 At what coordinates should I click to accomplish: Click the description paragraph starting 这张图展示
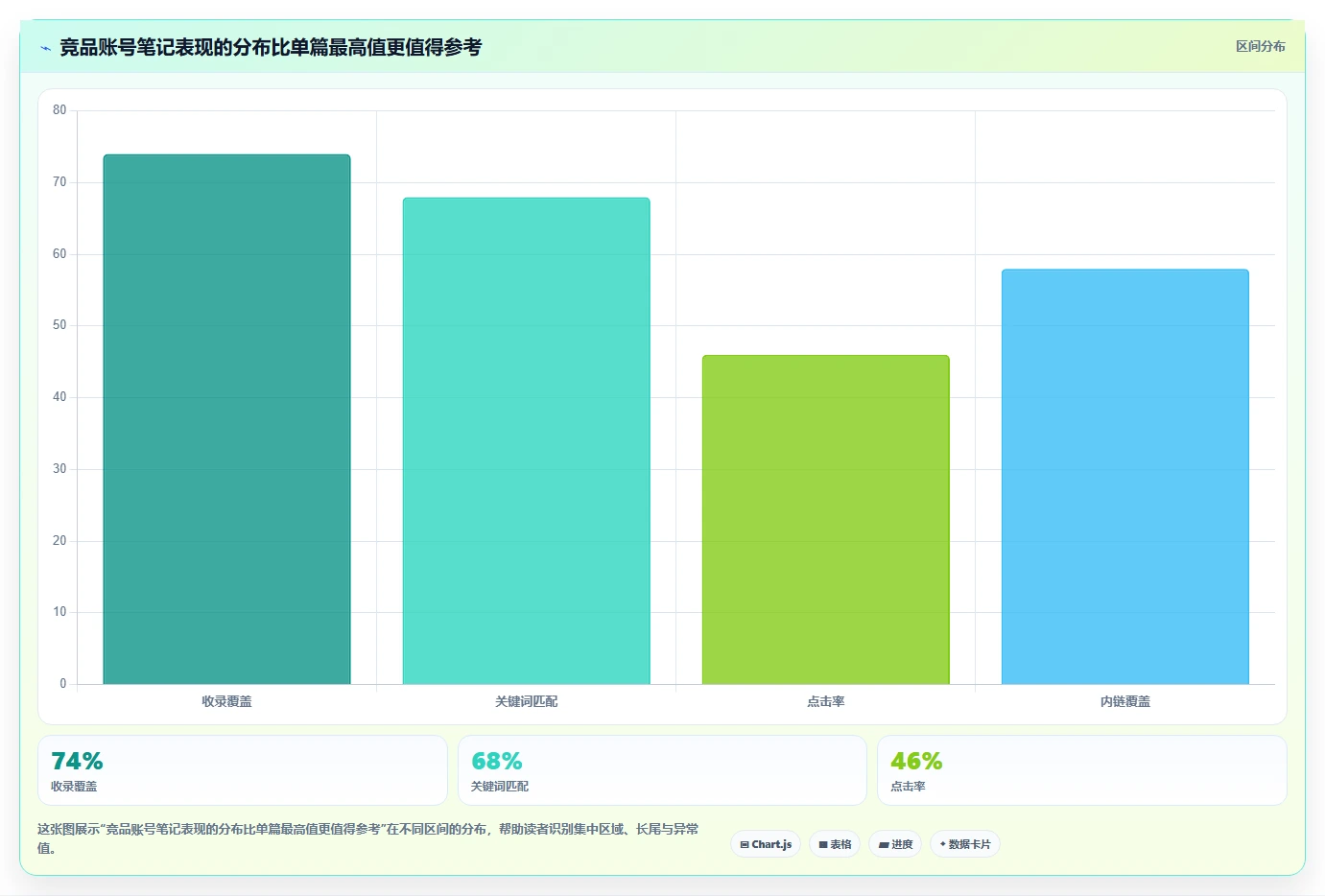368,838
